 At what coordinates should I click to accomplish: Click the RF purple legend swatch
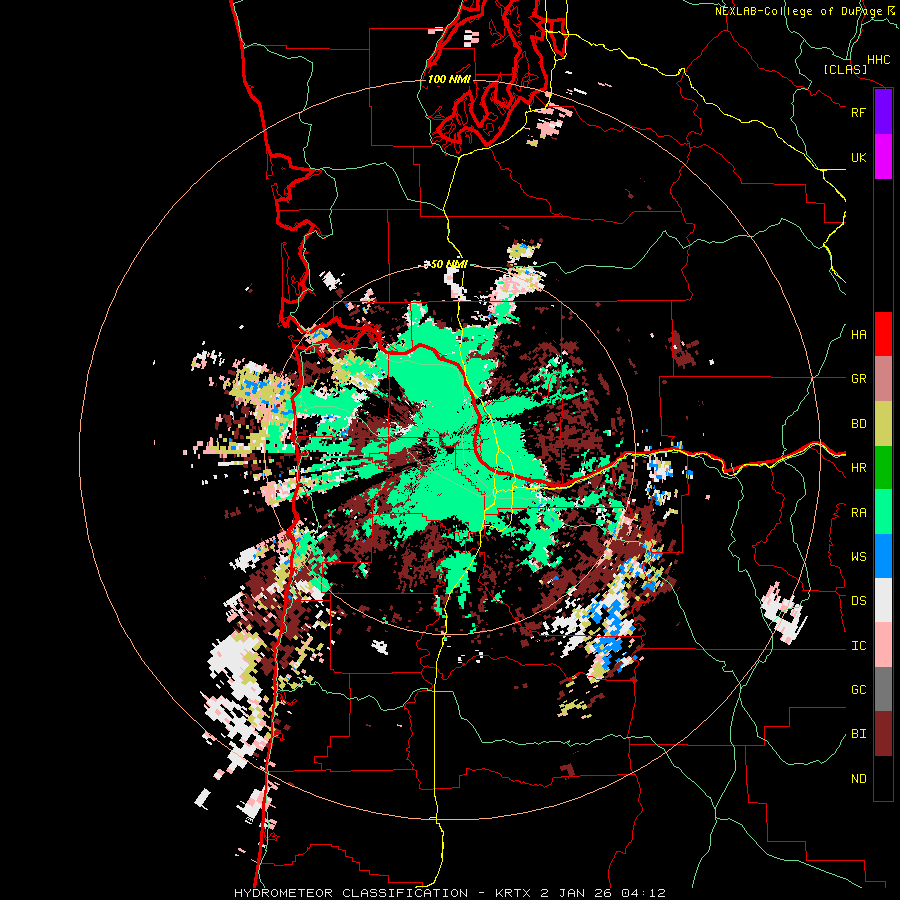(883, 112)
